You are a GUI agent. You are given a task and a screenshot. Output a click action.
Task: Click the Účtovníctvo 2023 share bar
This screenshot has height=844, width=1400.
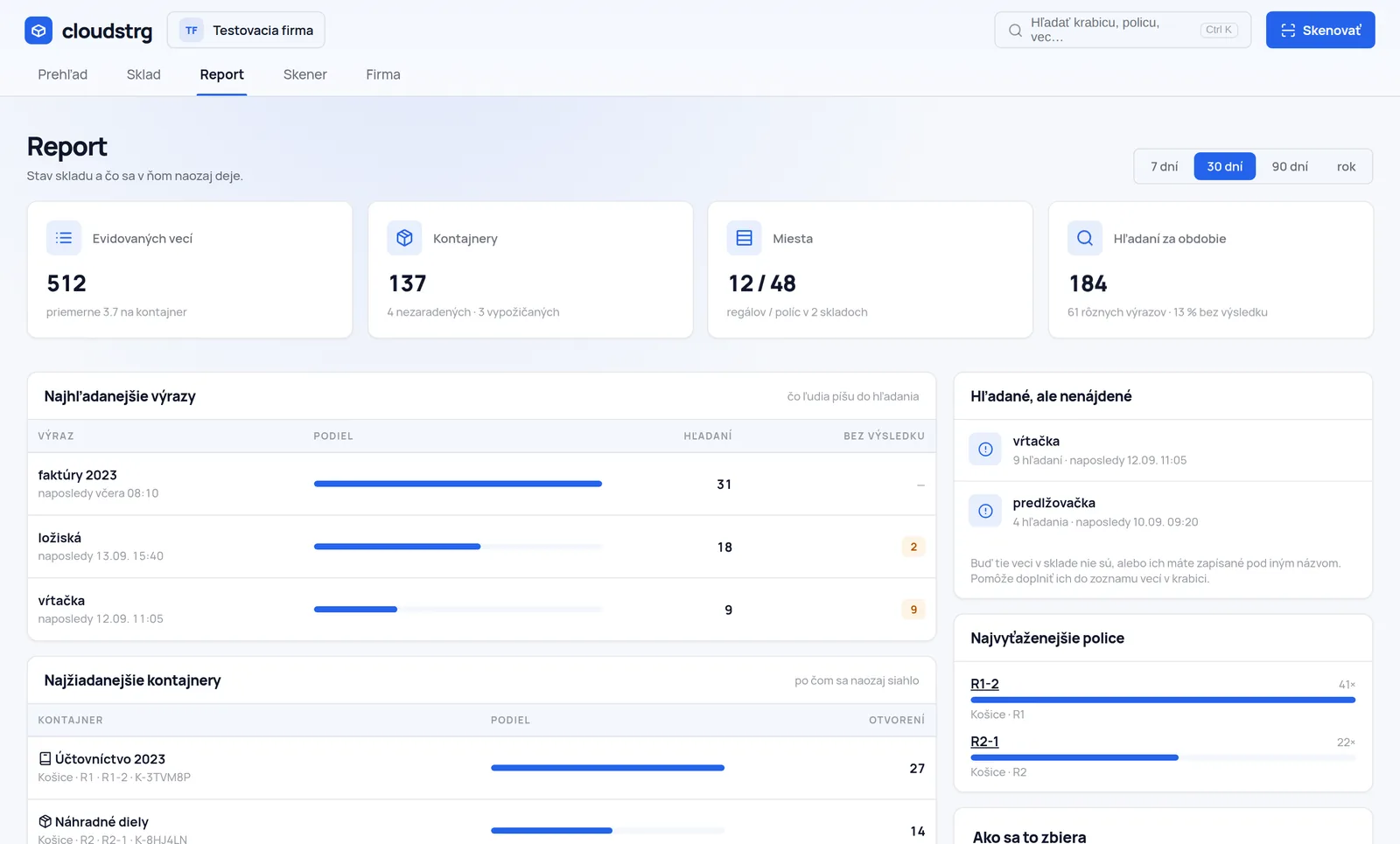pos(607,768)
